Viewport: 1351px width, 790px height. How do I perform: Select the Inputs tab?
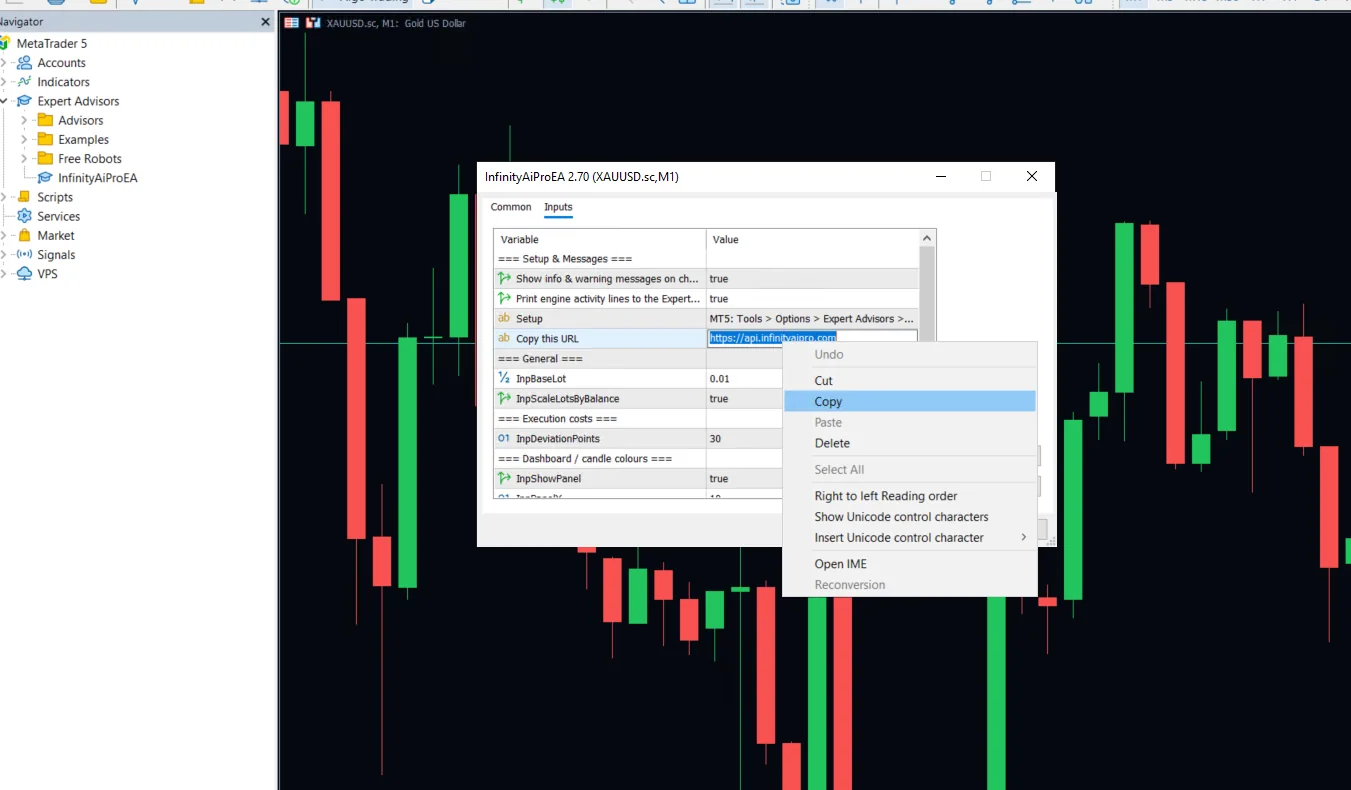(558, 207)
